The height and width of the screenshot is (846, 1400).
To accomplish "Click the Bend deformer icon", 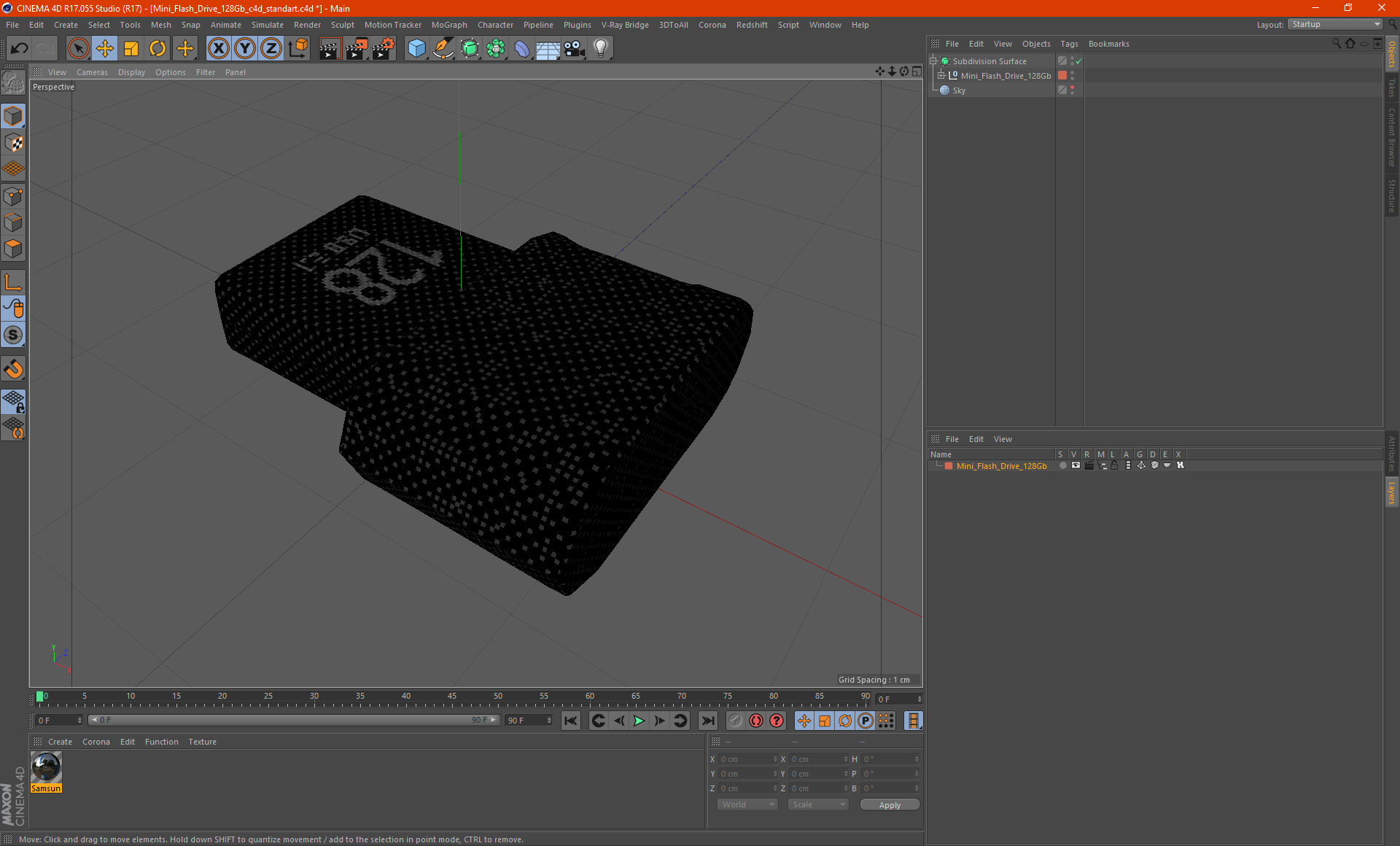I will [x=522, y=48].
